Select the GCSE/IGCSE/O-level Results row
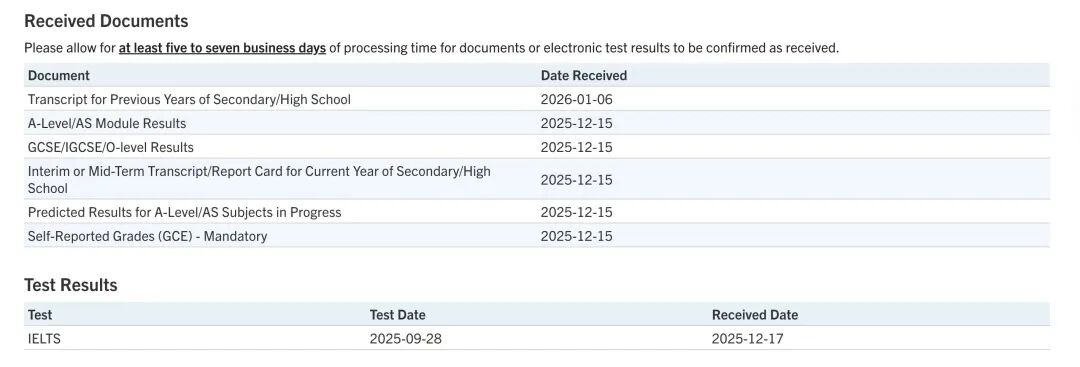 point(537,147)
